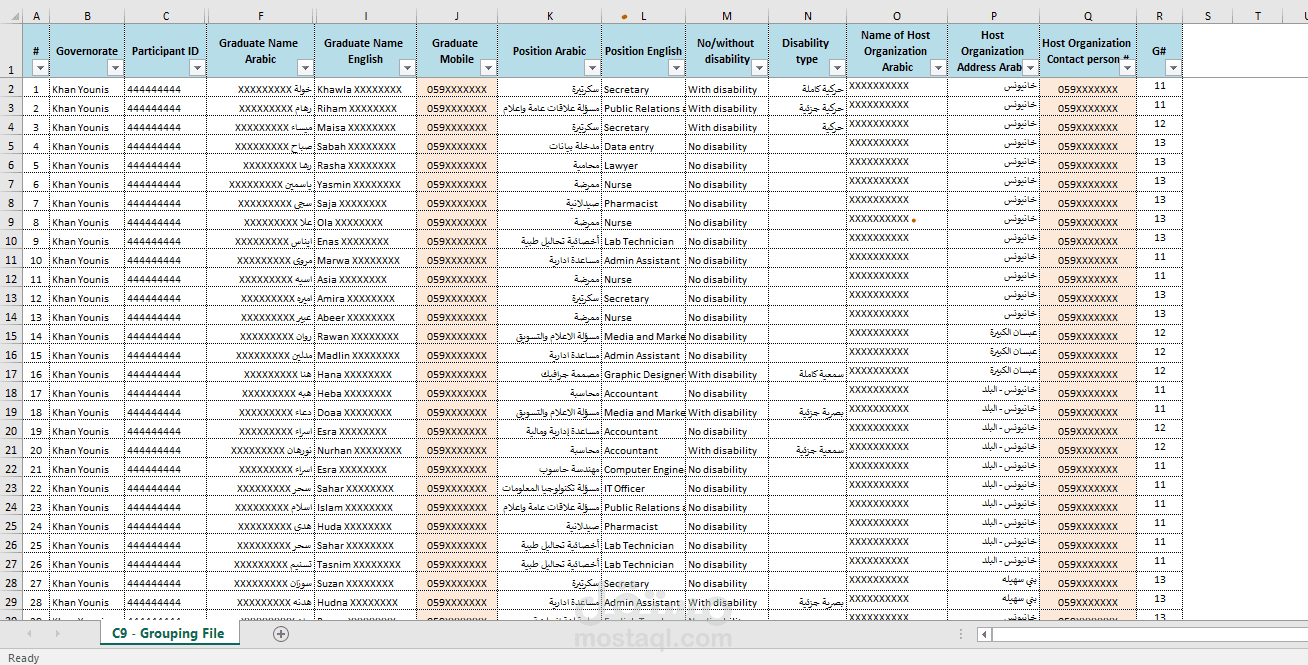Select cell Suzan XXXXXXXX
Image resolution: width=1308 pixels, height=665 pixels.
coord(366,583)
